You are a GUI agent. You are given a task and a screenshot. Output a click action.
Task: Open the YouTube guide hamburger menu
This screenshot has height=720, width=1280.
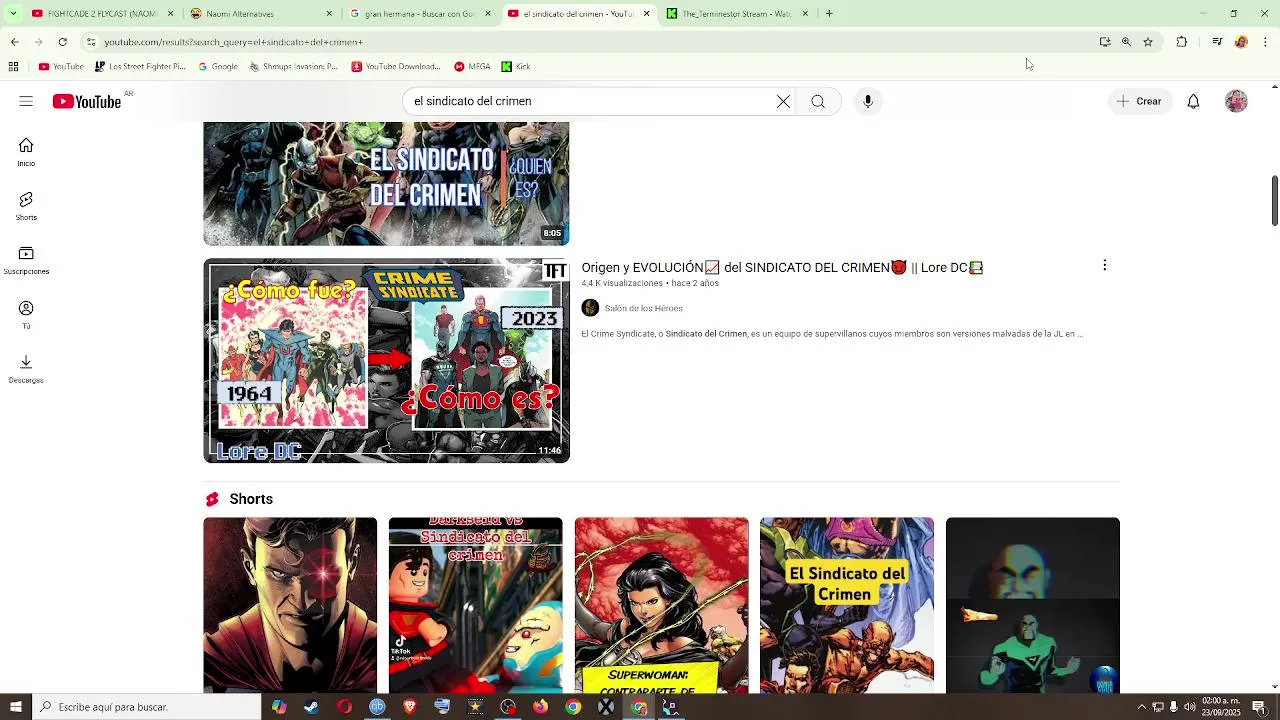[x=26, y=101]
